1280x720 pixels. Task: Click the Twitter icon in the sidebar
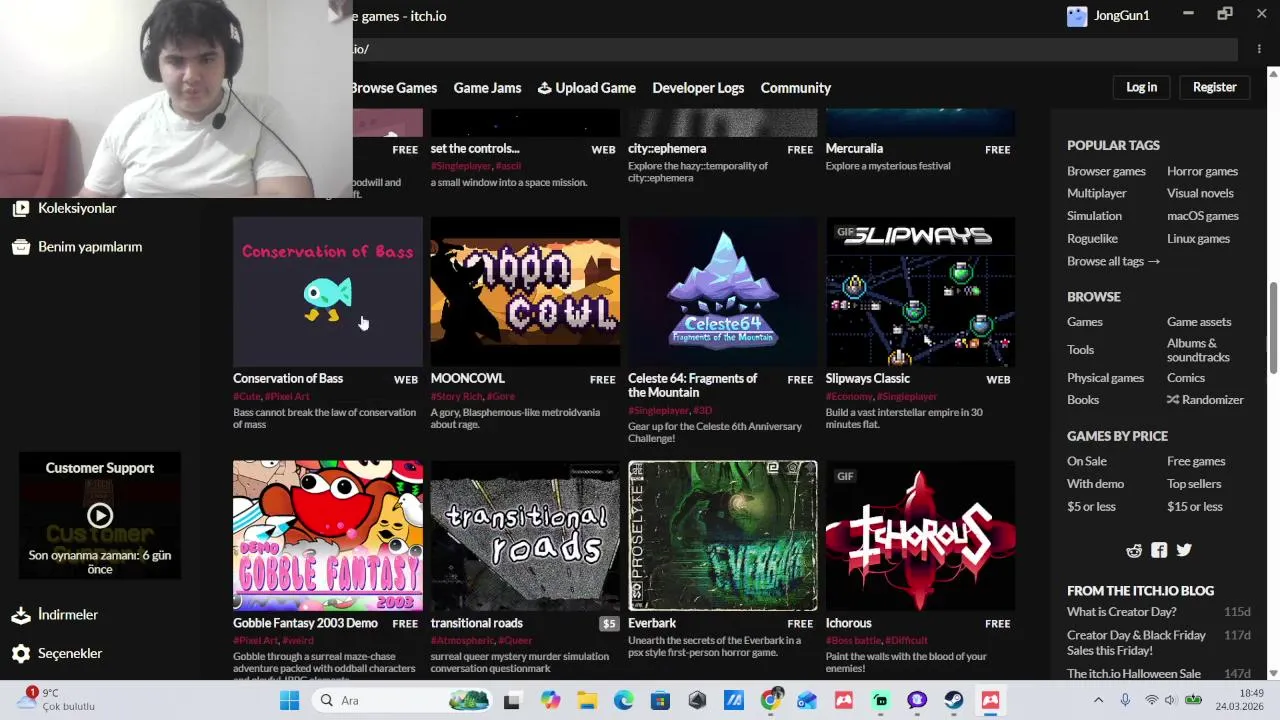[1184, 550]
